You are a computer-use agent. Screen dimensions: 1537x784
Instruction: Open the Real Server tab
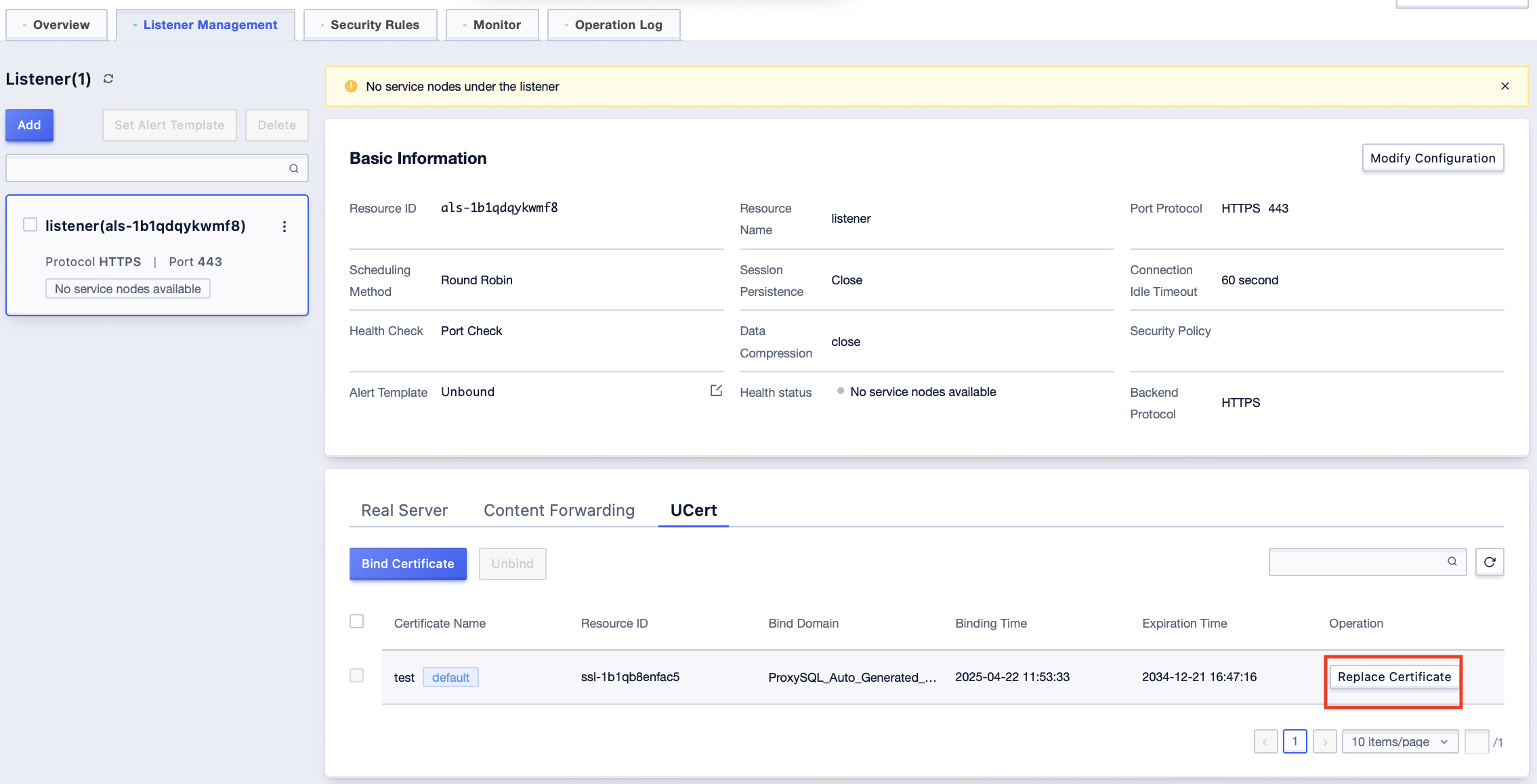point(404,510)
